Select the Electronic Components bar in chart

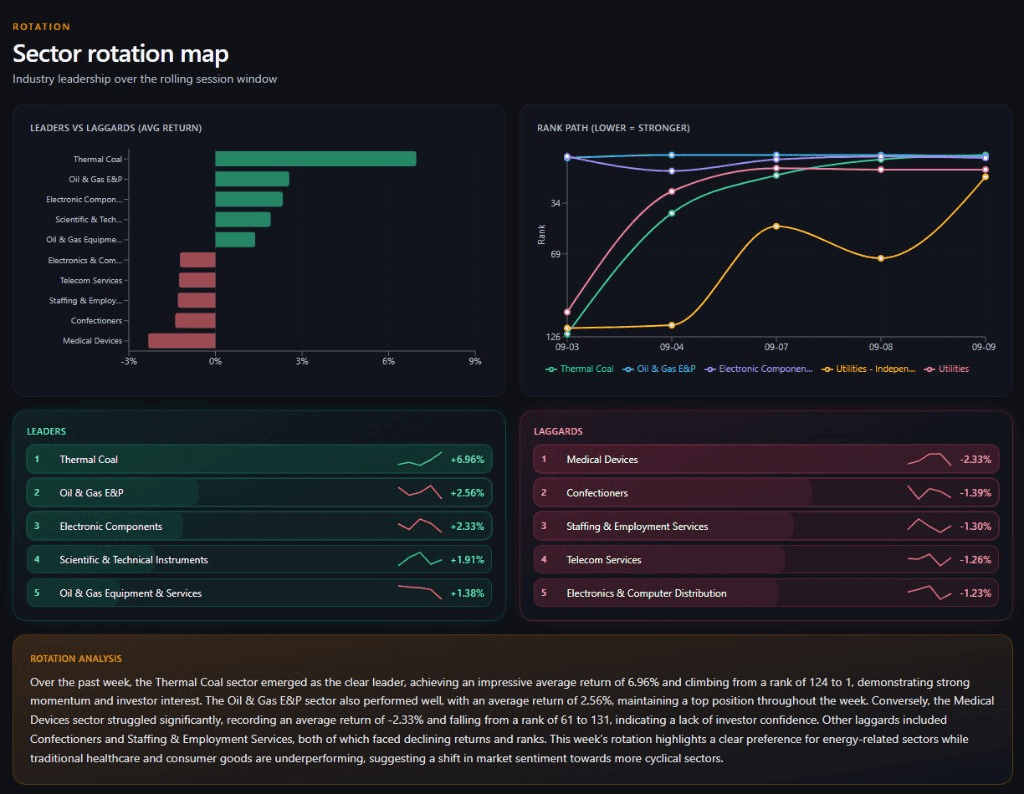click(x=249, y=199)
